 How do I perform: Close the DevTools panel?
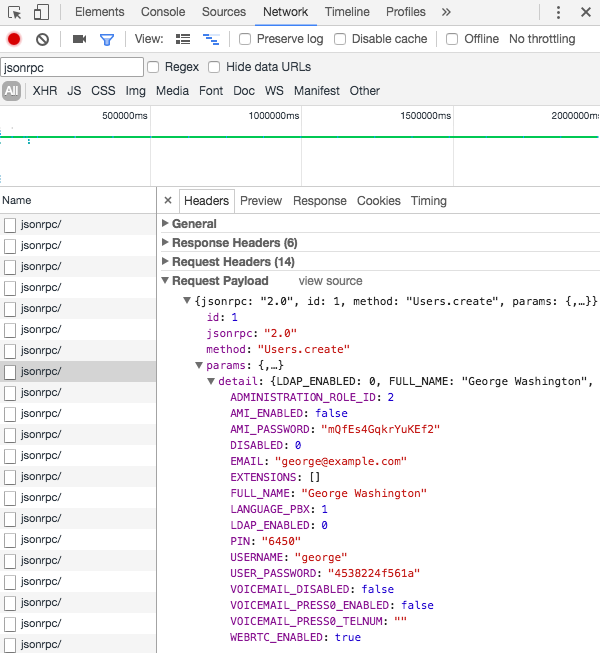click(586, 12)
